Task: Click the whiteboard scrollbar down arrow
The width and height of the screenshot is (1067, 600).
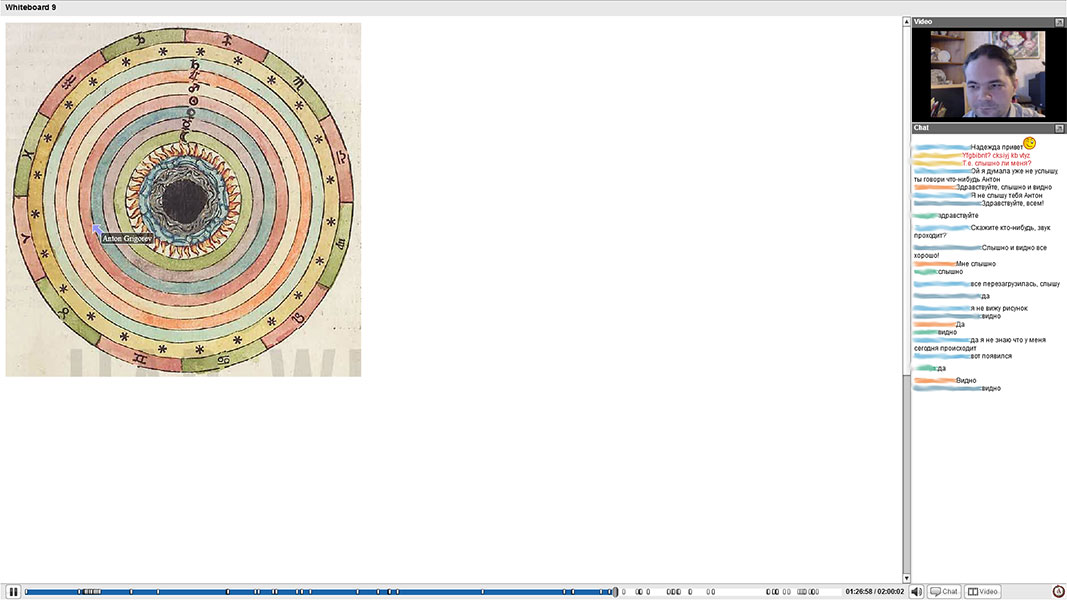Action: (x=906, y=578)
